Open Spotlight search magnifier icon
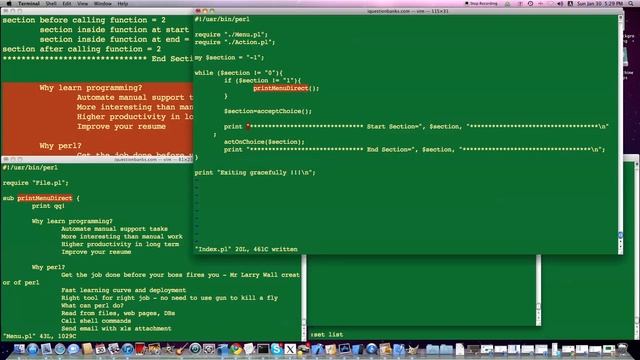This screenshot has width=640, height=360. click(631, 4)
